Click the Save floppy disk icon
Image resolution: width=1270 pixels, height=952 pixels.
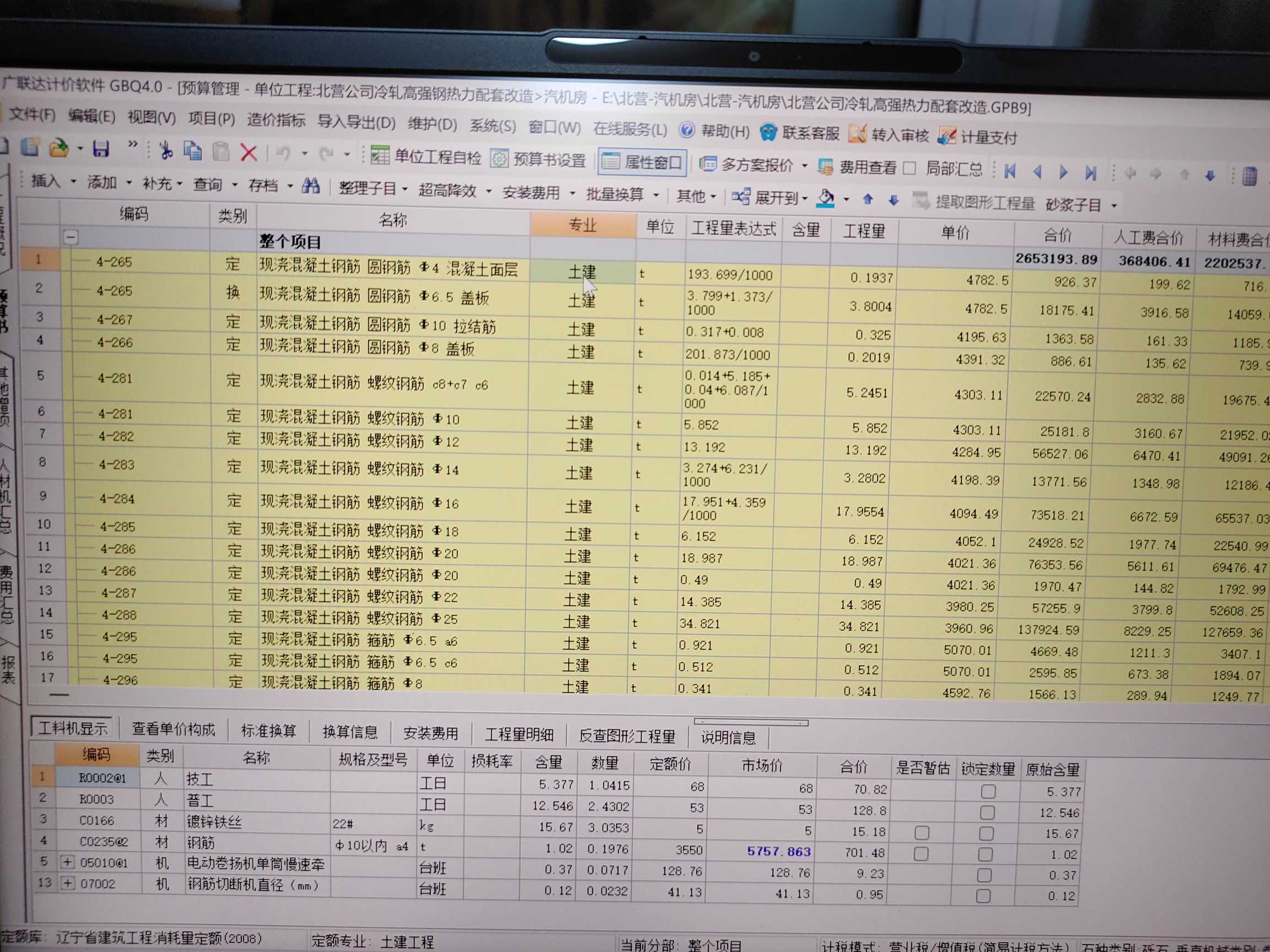click(x=101, y=149)
